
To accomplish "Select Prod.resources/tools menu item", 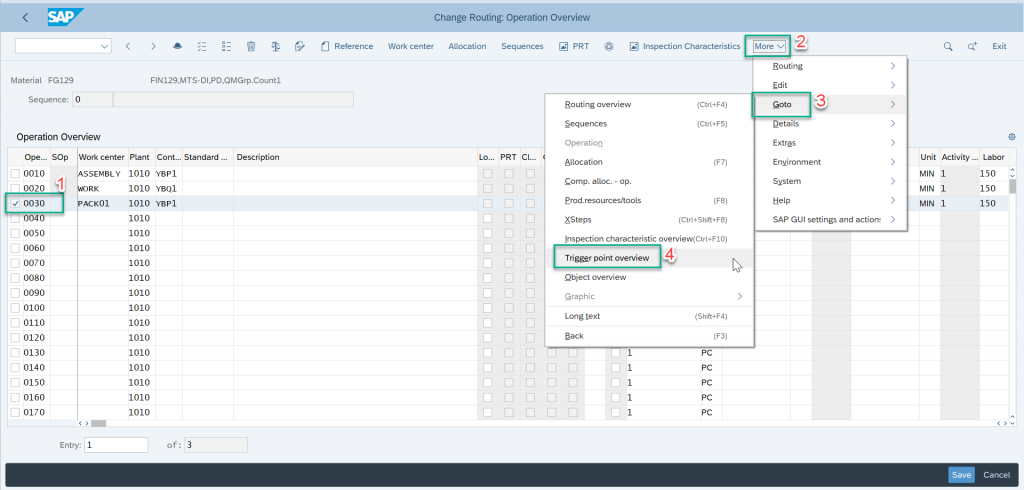I will (650, 201).
